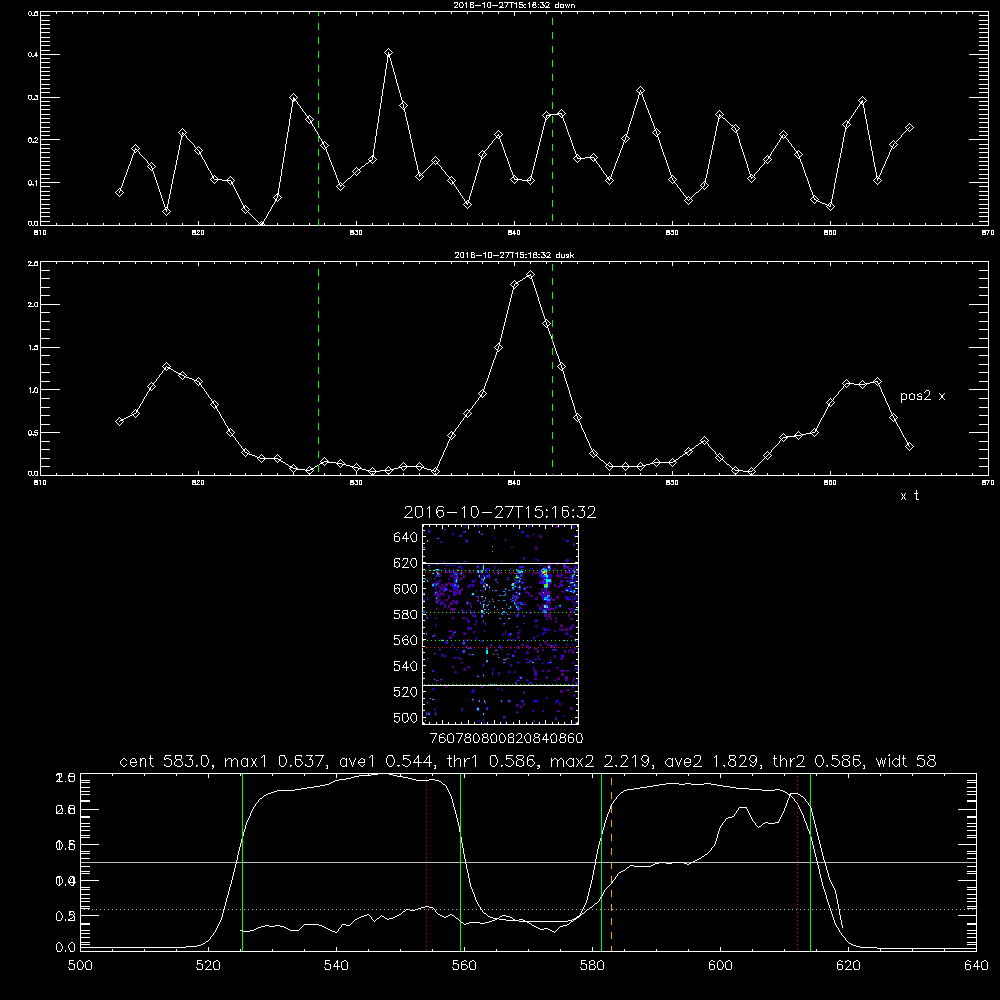Click the left green dashed line in dawn plot

click(318, 118)
